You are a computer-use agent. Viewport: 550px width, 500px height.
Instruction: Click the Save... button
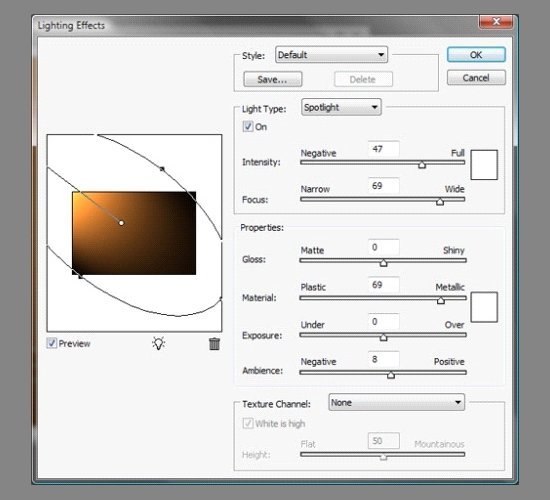[273, 79]
